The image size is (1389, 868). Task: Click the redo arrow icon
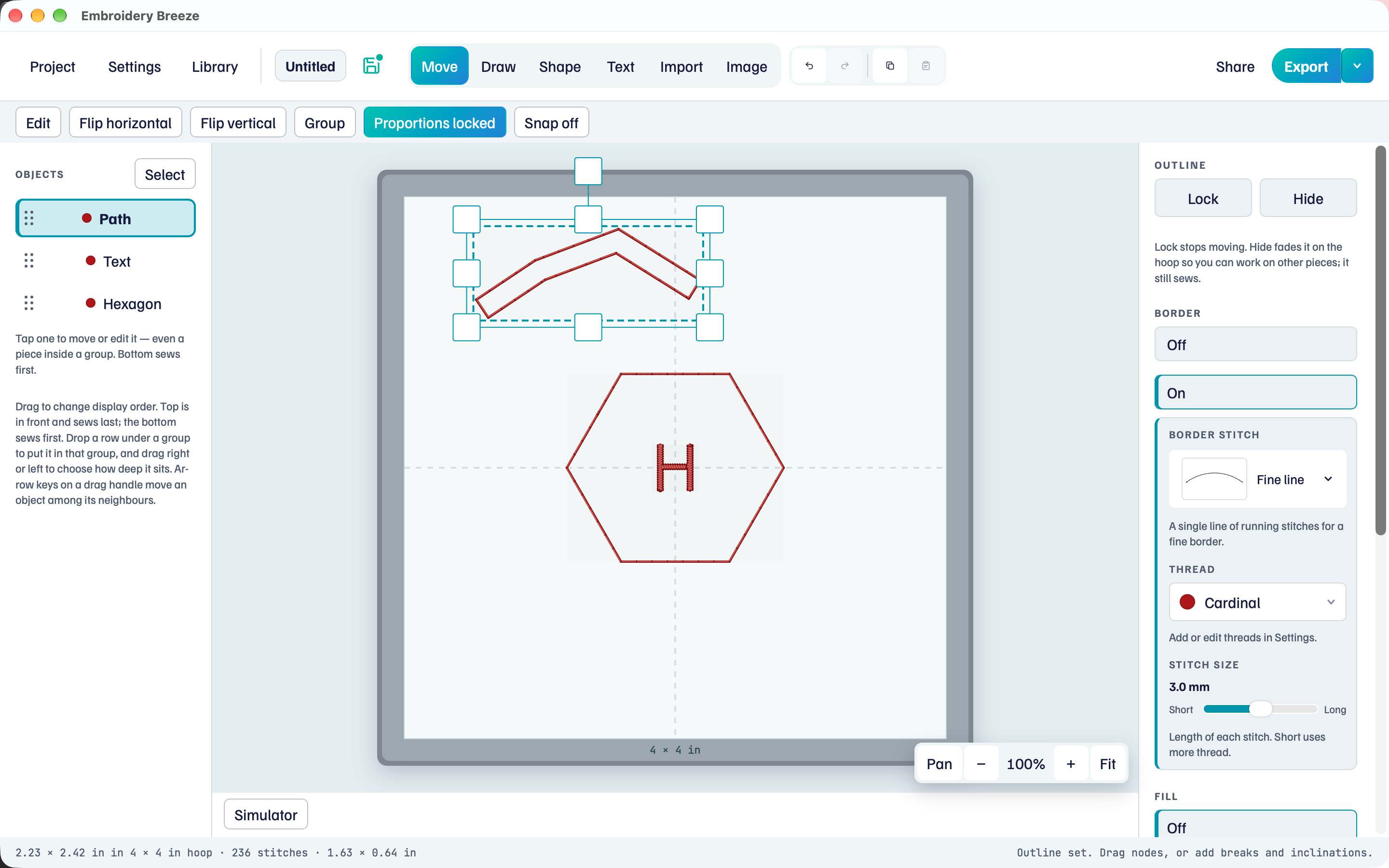(x=845, y=66)
